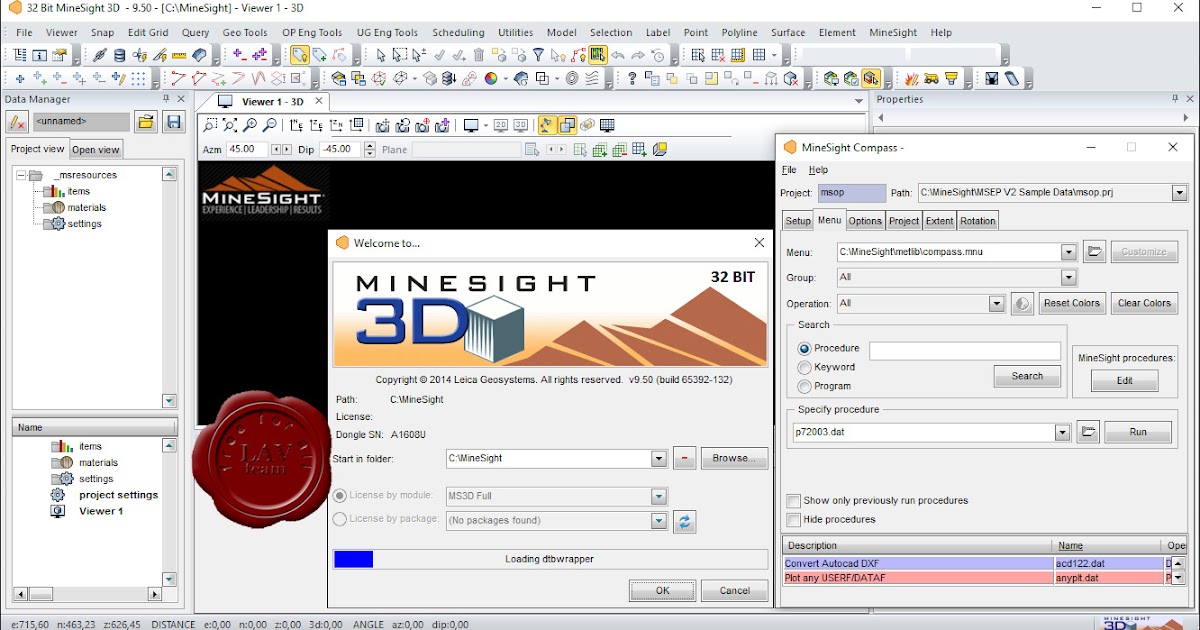Click the filter funnel icon in the toolbar
Screen dimensions: 1200x630
click(538, 56)
